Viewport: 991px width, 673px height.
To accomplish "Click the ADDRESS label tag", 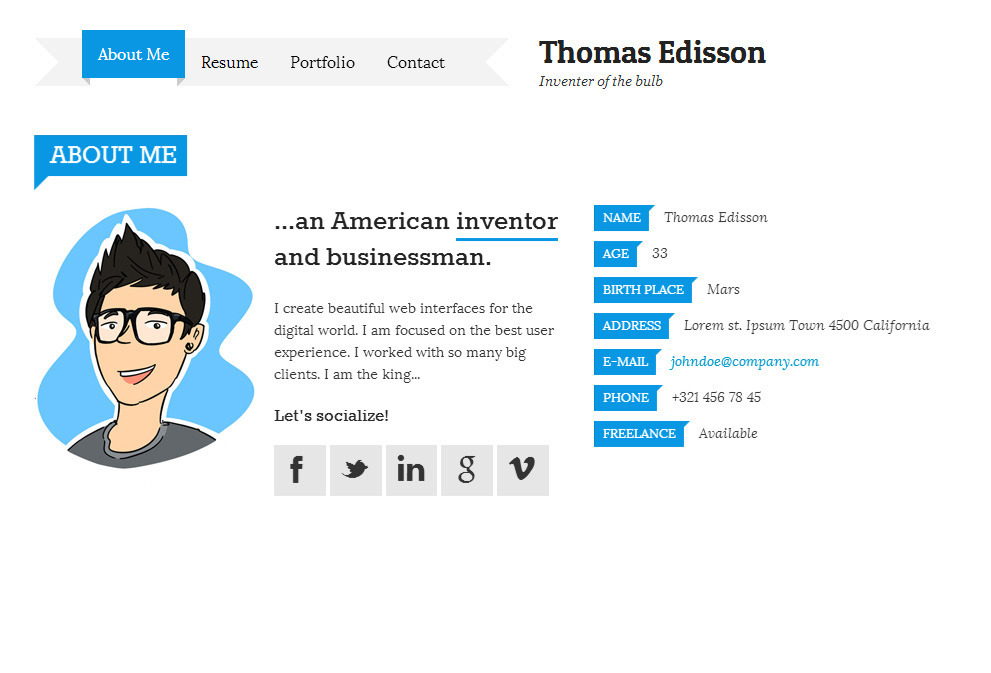I will point(631,326).
